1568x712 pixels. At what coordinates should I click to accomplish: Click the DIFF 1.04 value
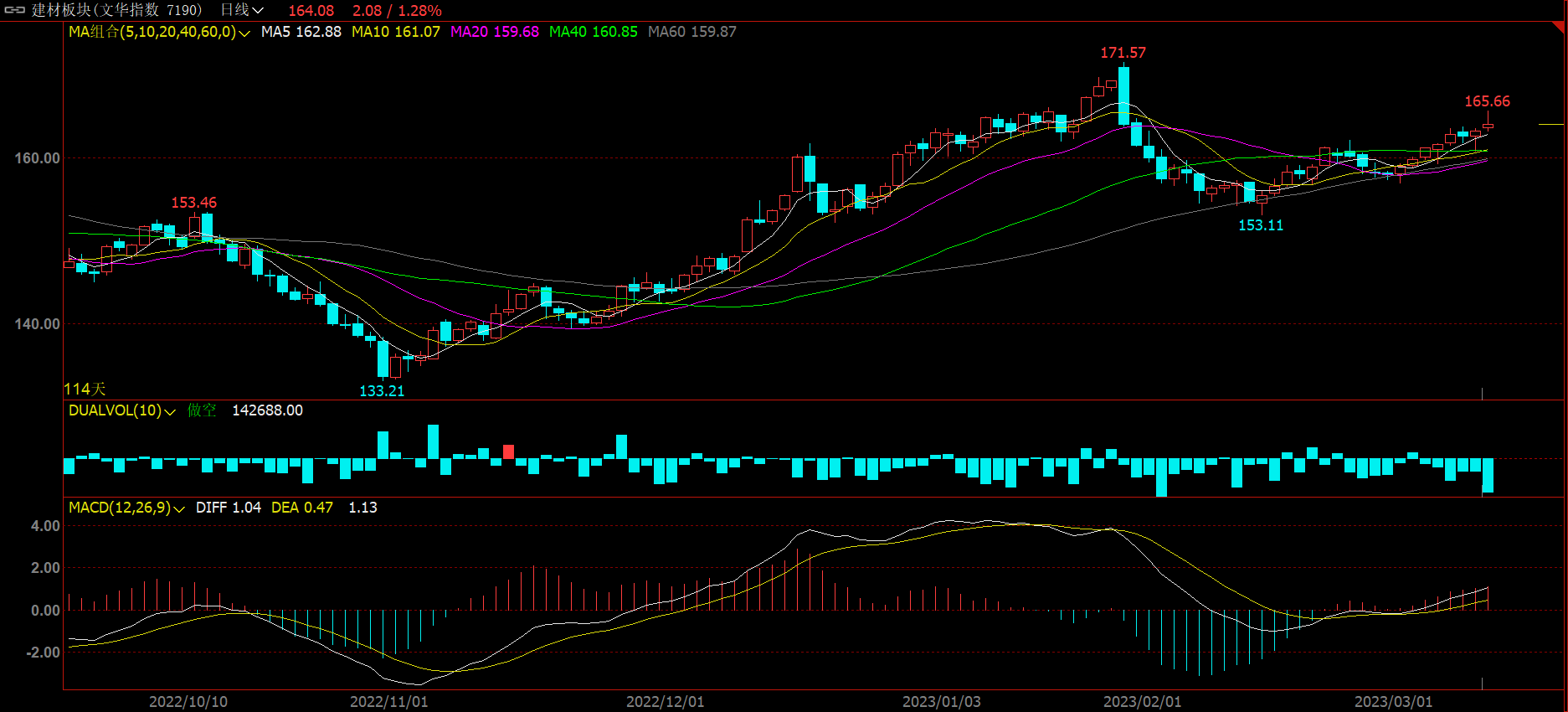click(229, 508)
